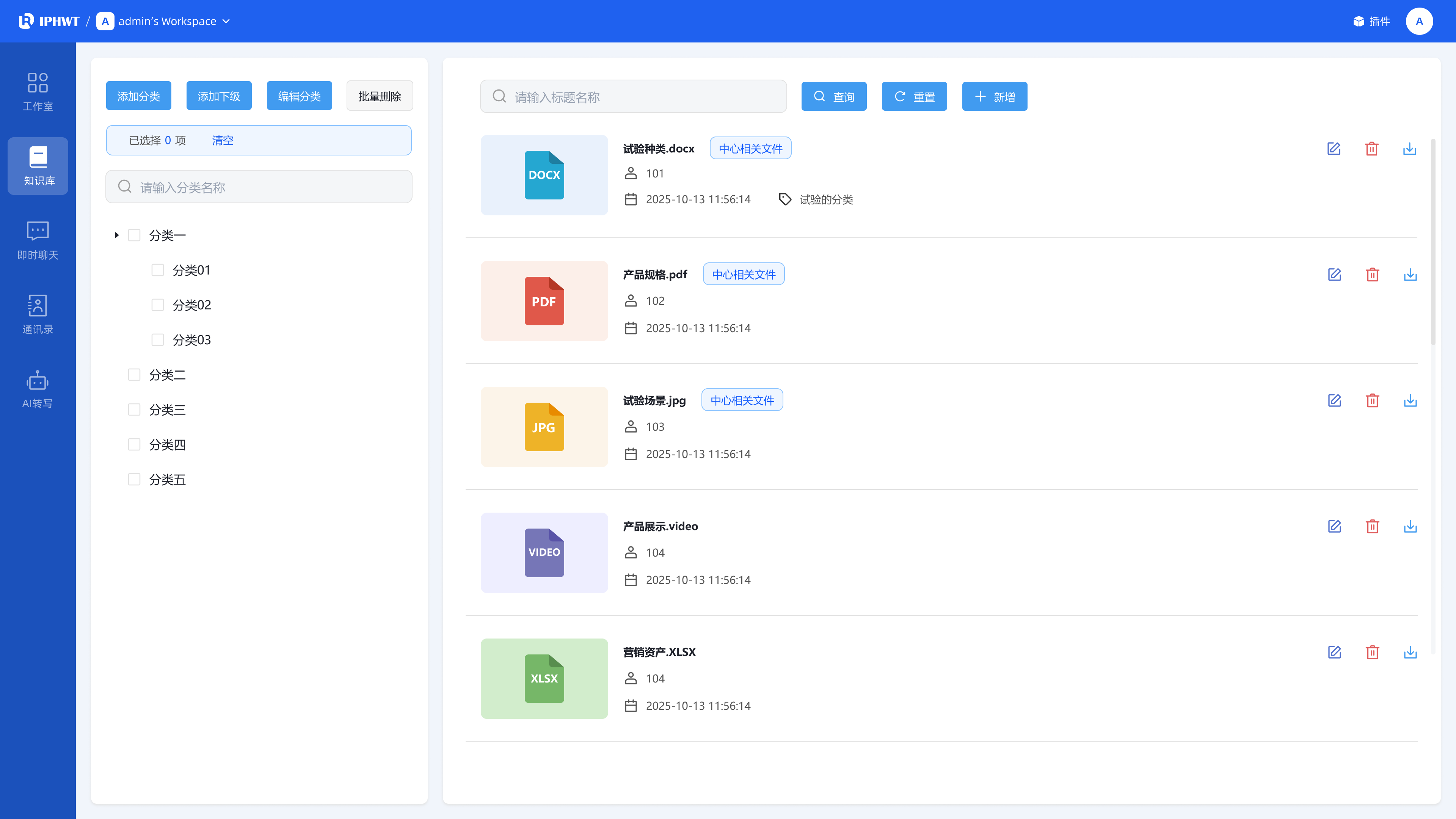Delete the 试验场景.jpg file

pyautogui.click(x=1372, y=401)
